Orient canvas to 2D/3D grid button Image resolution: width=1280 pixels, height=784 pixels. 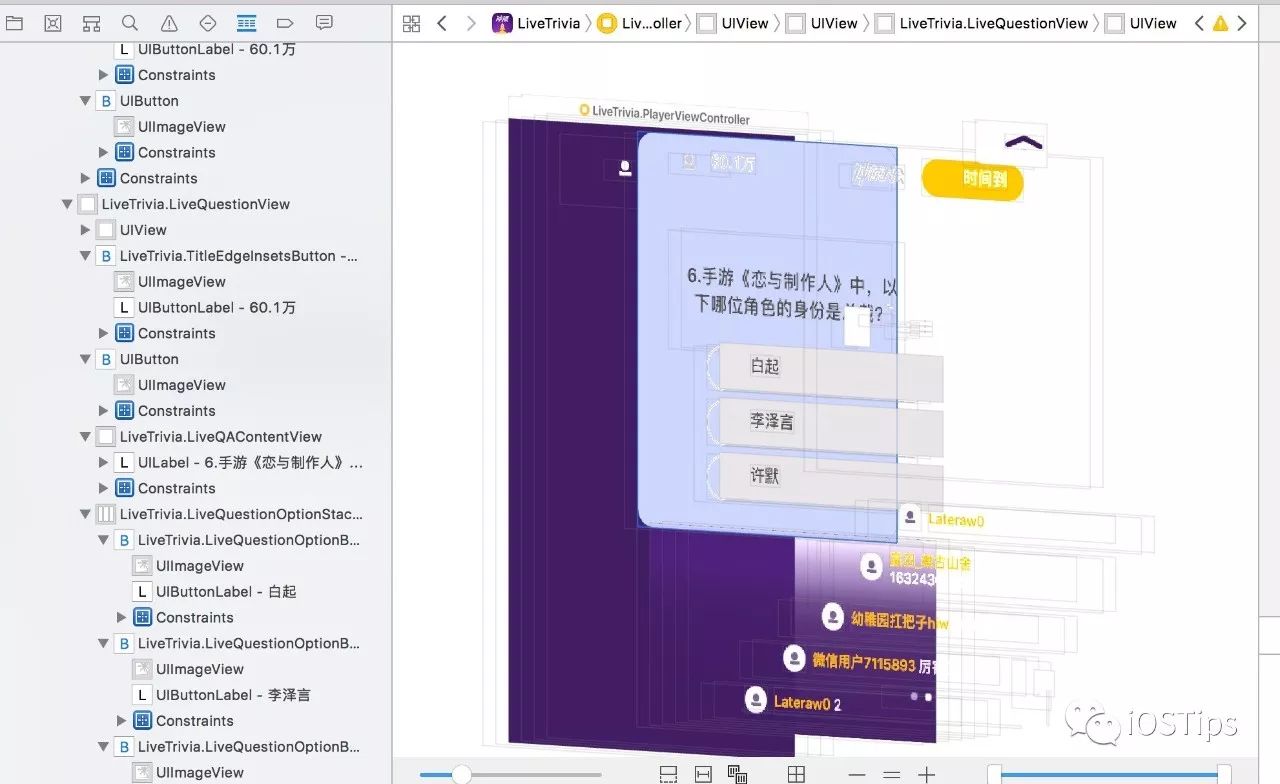796,774
